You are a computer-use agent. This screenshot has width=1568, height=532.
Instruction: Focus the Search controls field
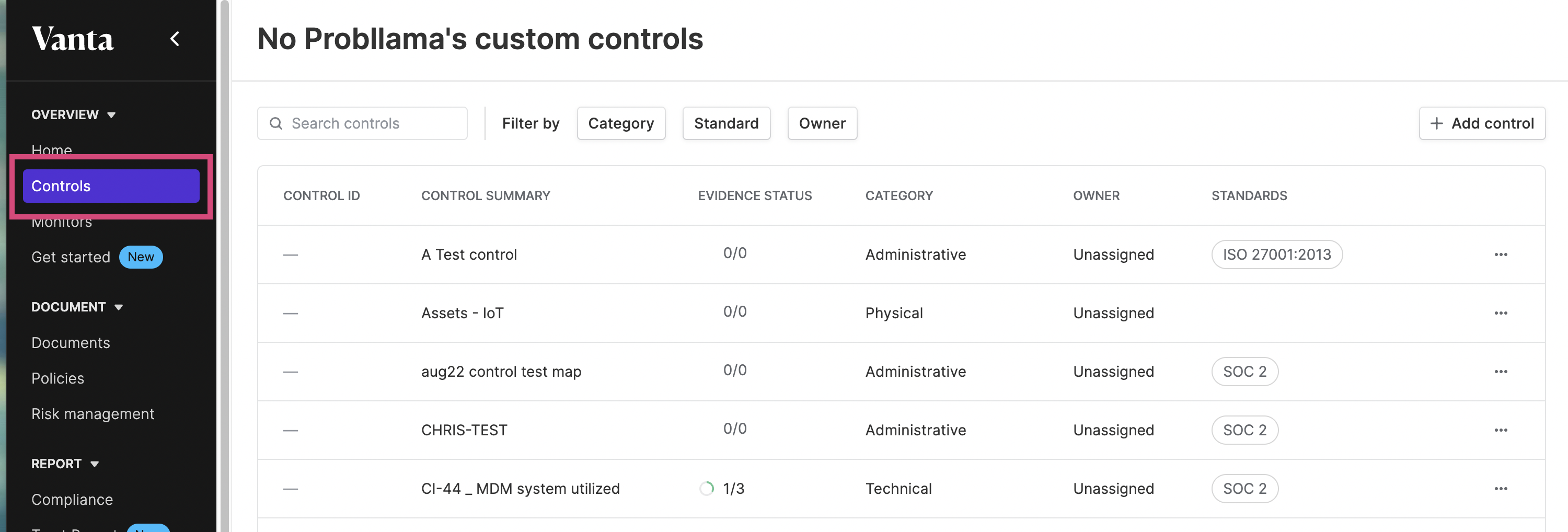362,123
